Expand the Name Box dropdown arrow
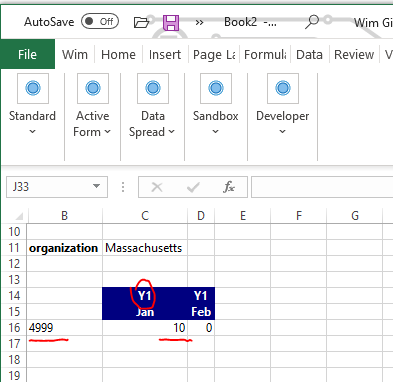Image resolution: width=393 pixels, height=382 pixels. 96,186
